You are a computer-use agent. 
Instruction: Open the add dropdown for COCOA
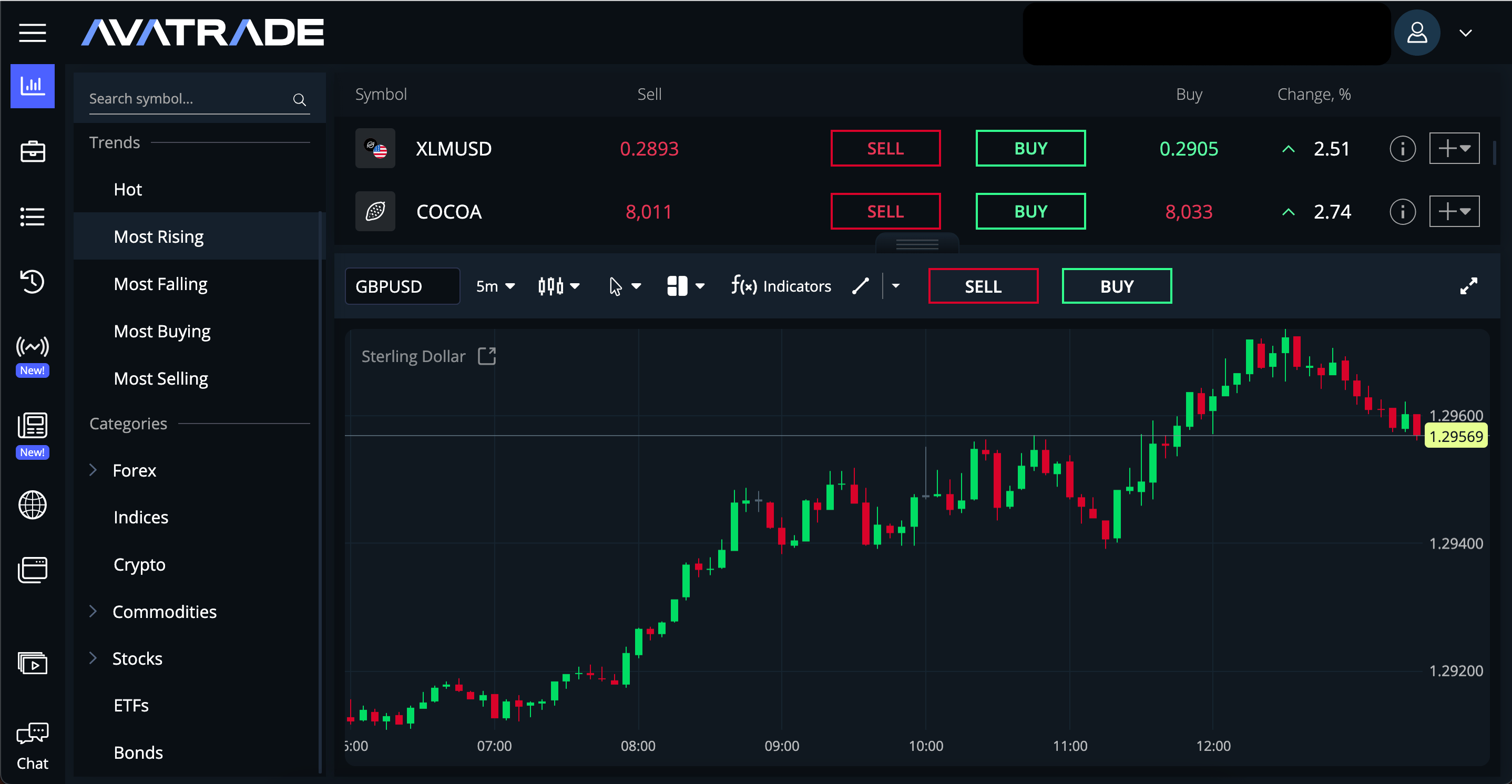click(x=1454, y=211)
